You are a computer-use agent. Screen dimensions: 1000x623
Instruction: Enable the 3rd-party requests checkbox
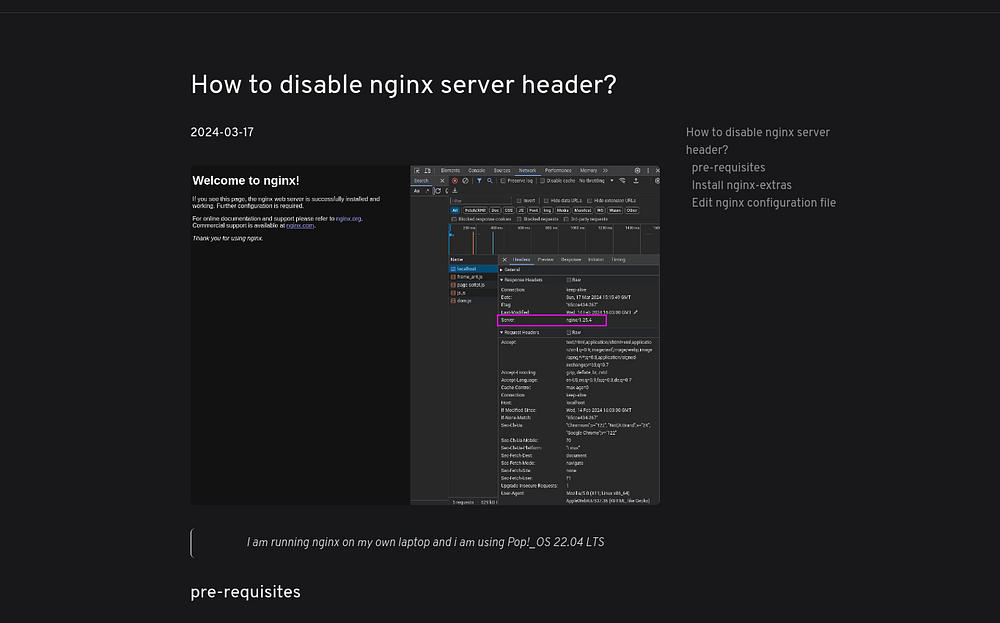pos(566,219)
